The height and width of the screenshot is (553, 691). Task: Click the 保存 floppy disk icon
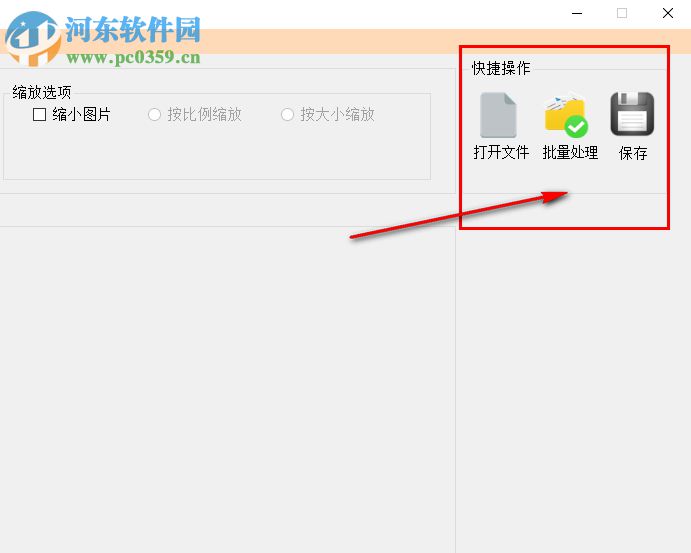(x=632, y=114)
